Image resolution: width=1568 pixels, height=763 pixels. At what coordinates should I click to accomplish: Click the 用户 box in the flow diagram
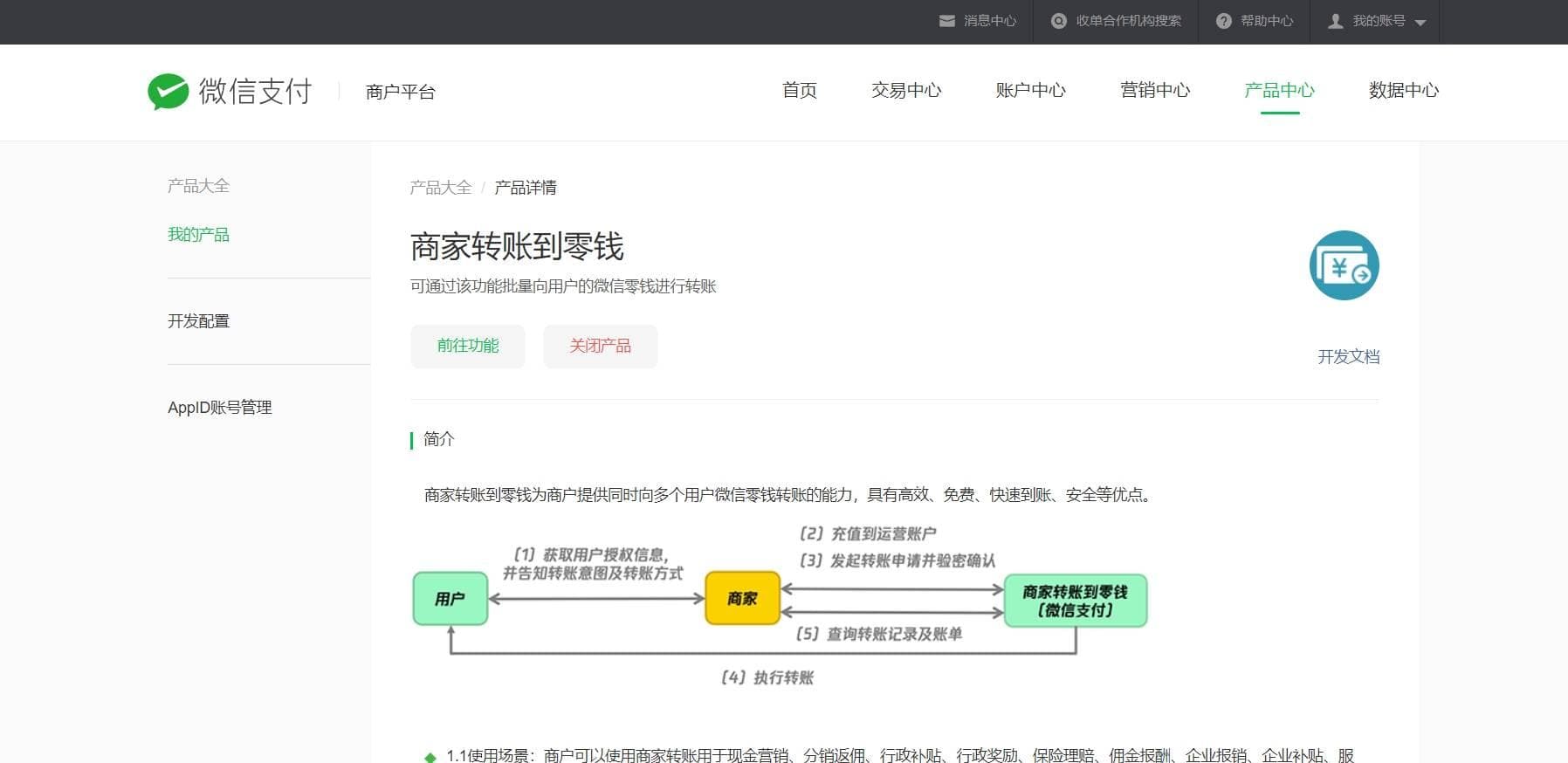(450, 599)
